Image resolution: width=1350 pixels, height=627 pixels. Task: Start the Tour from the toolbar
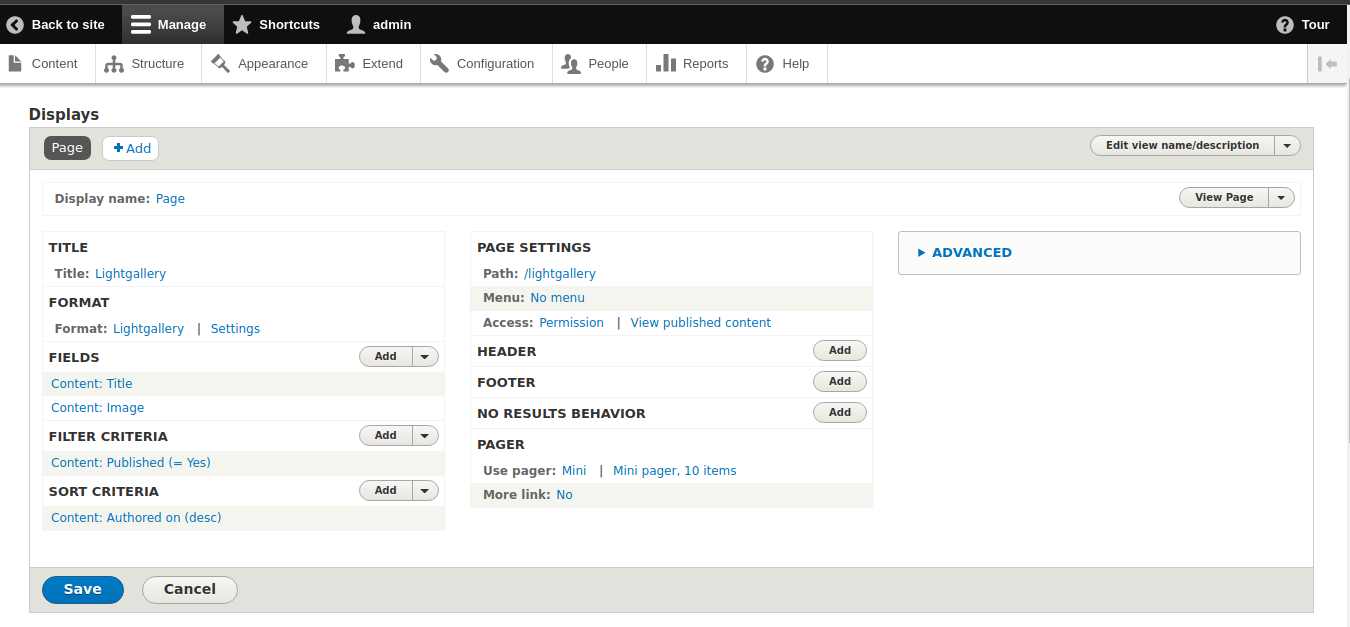(1302, 23)
